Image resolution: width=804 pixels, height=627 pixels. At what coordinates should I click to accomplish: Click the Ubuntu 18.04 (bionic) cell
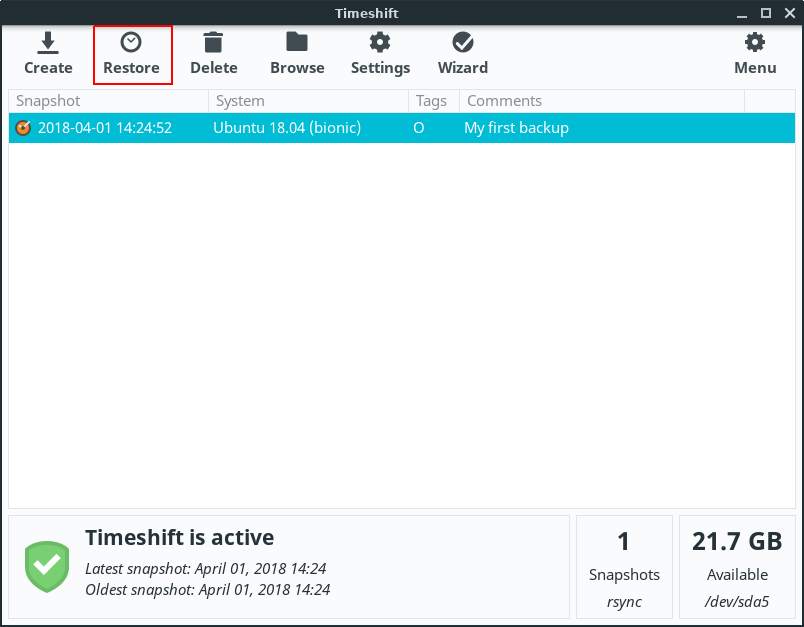(287, 128)
